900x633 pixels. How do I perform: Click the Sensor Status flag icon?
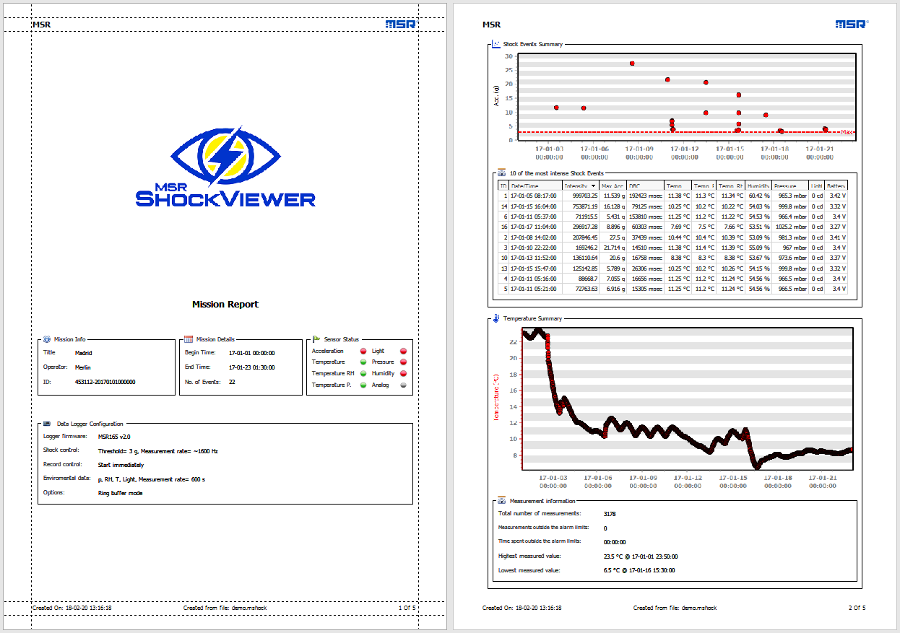pyautogui.click(x=316, y=339)
